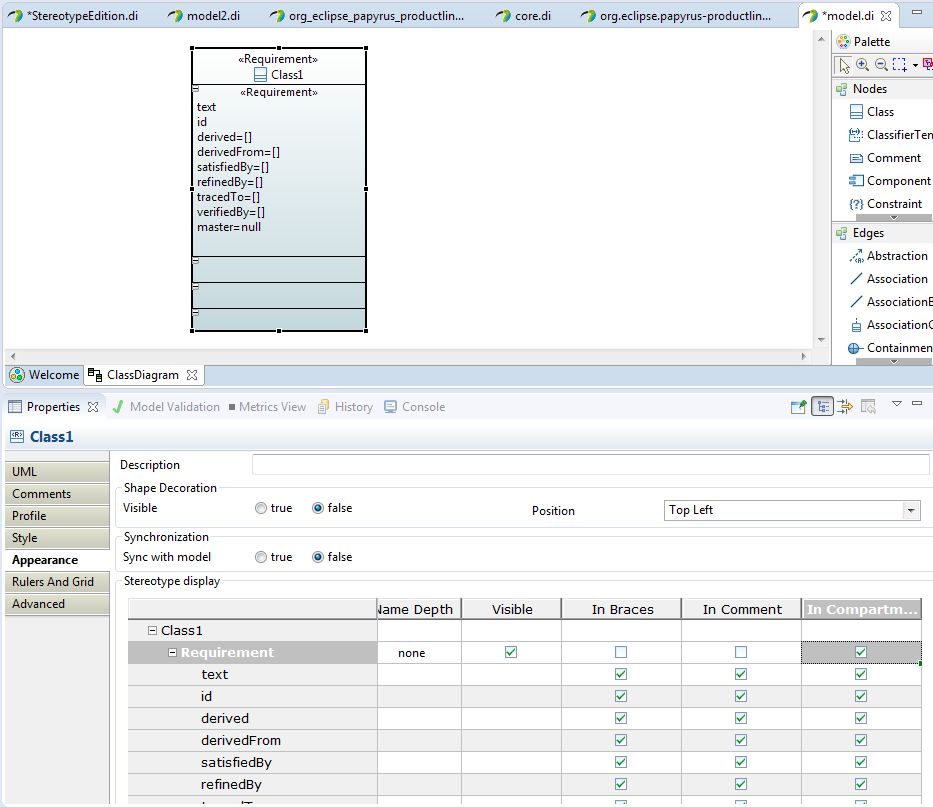Toggle In Braces checkbox for text row
Viewport: 933px width, 807px height.
click(621, 674)
